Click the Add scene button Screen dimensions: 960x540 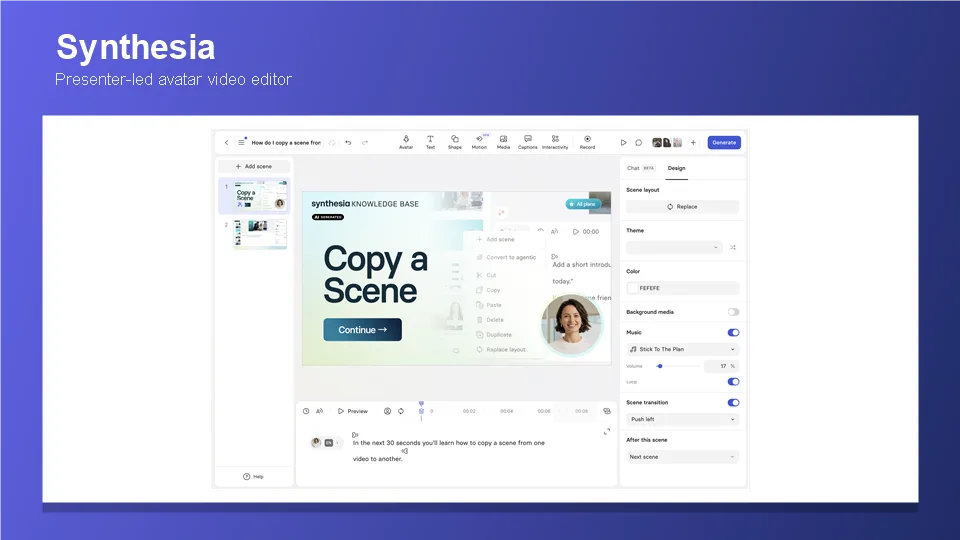254,167
